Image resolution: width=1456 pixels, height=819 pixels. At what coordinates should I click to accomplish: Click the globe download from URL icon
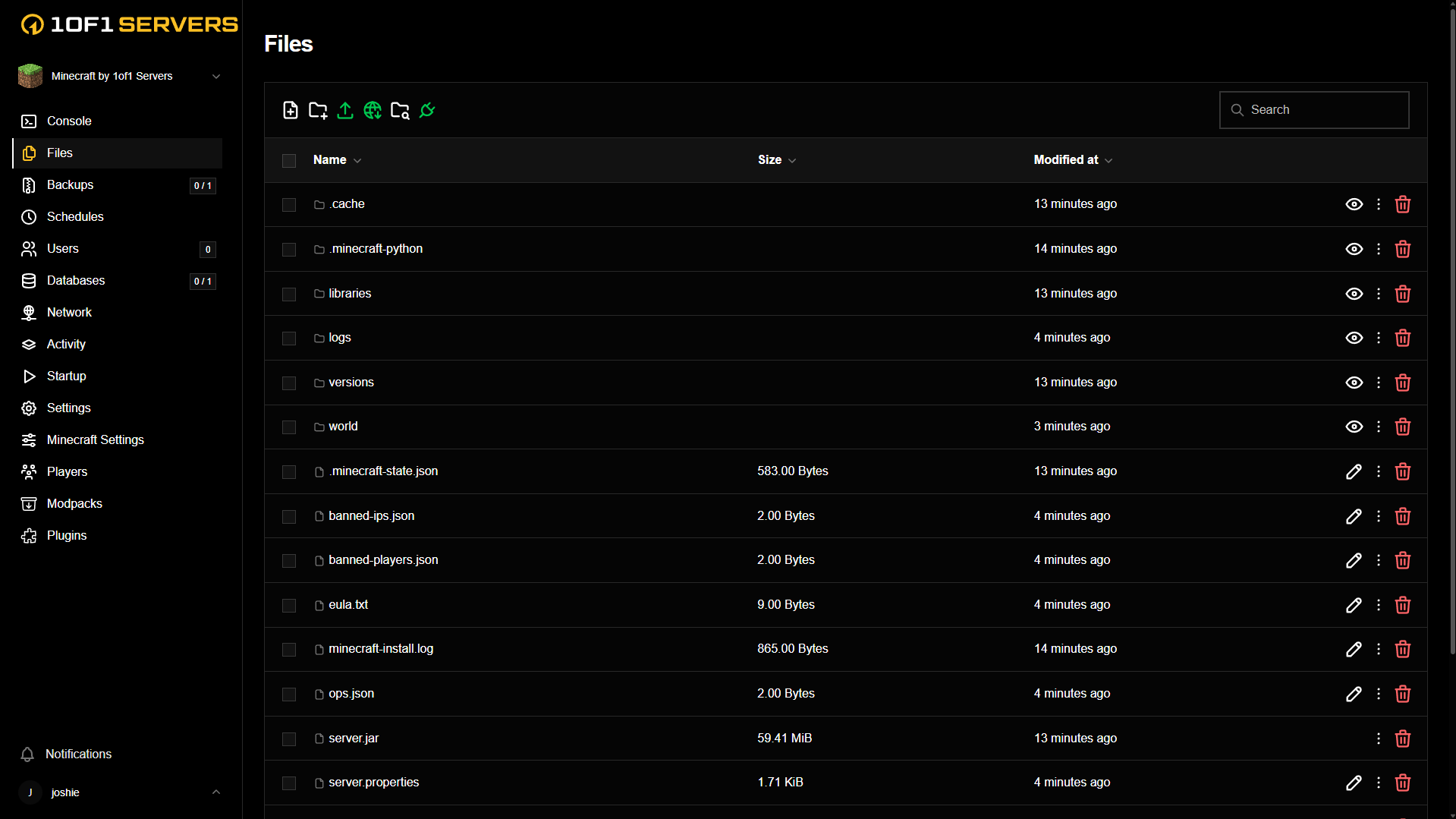[x=373, y=110]
